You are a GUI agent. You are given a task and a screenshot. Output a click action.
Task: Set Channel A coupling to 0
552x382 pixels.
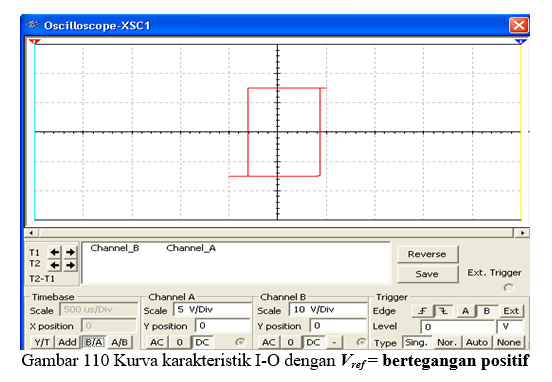coord(180,342)
